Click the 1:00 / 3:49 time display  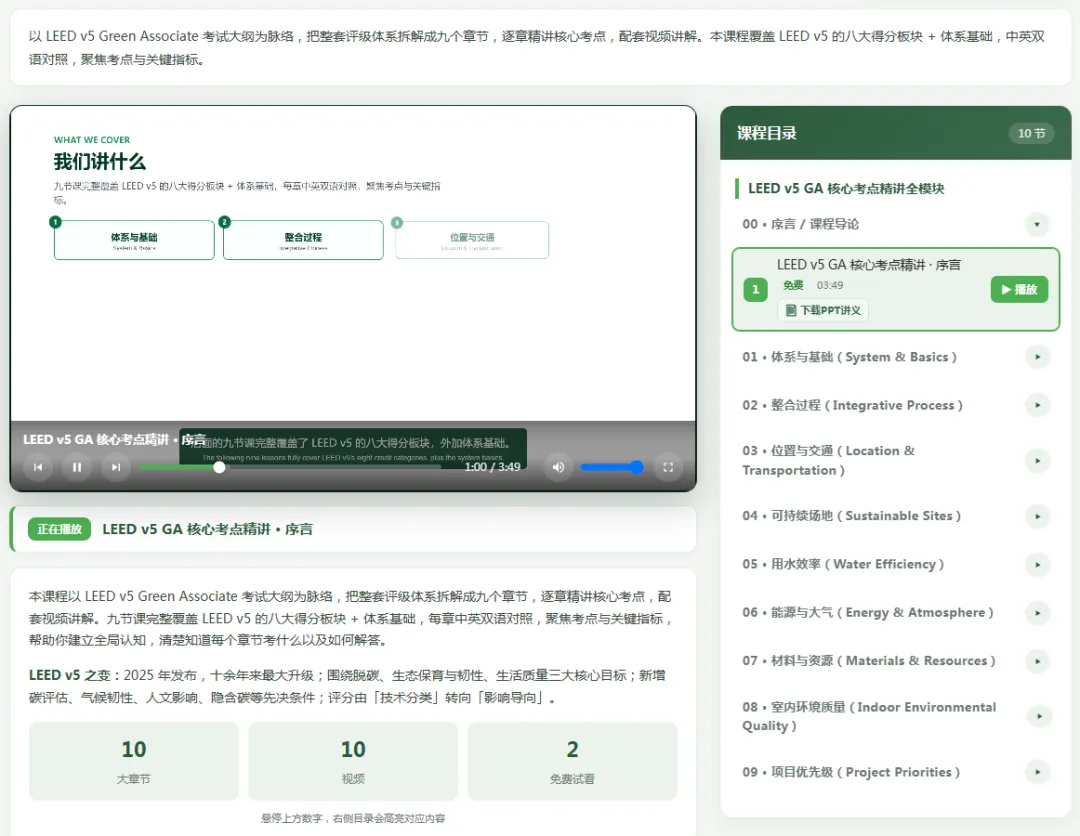pos(492,467)
